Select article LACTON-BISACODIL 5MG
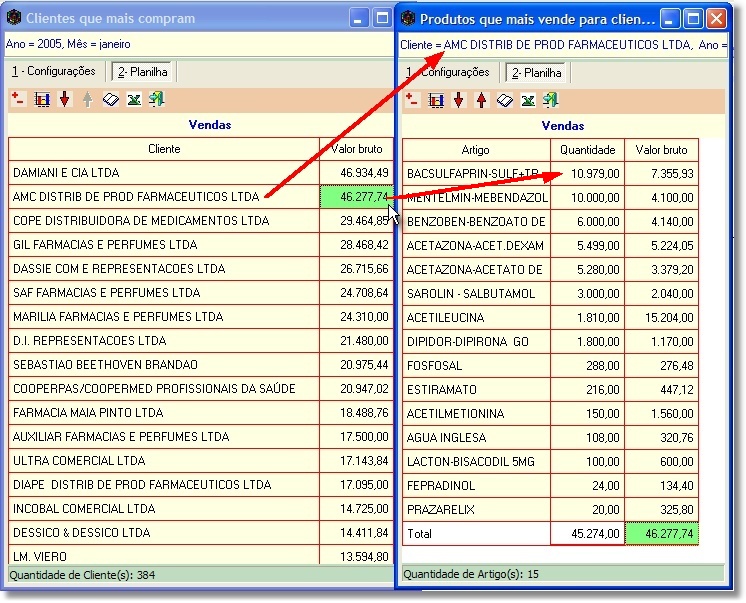This screenshot has height=603, width=746. tap(476, 462)
